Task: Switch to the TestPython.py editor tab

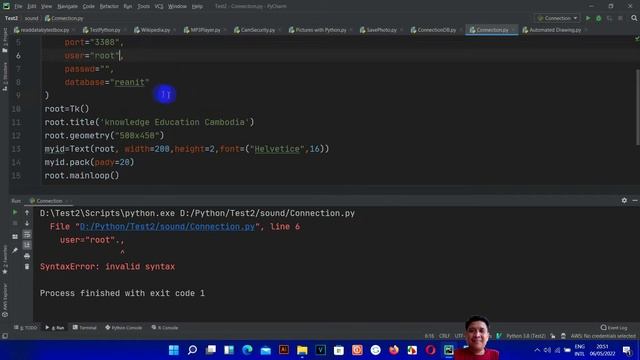Action: [105, 30]
